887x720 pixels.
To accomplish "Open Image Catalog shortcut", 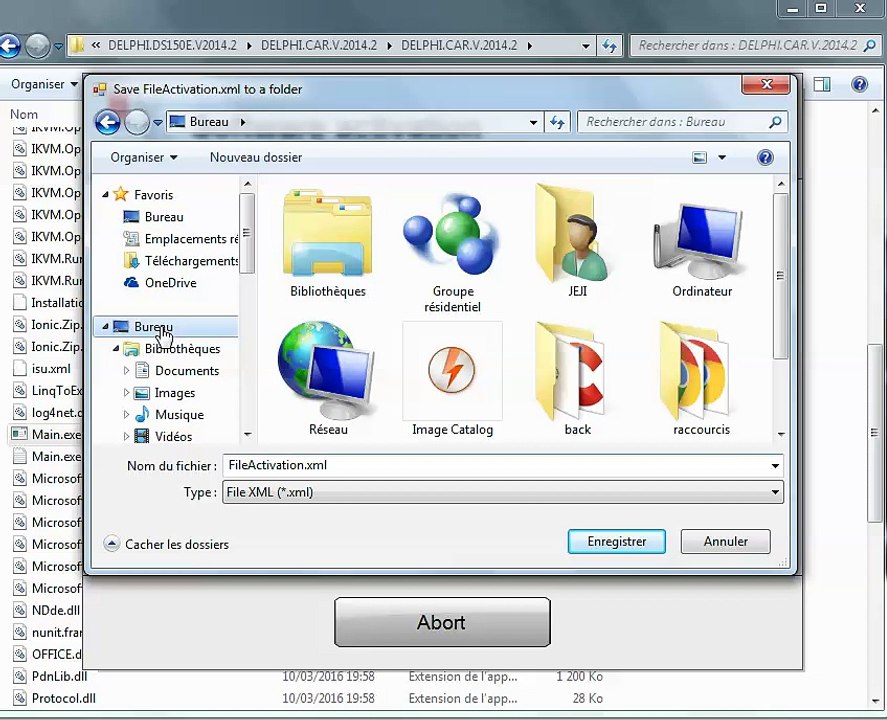I will tap(452, 379).
